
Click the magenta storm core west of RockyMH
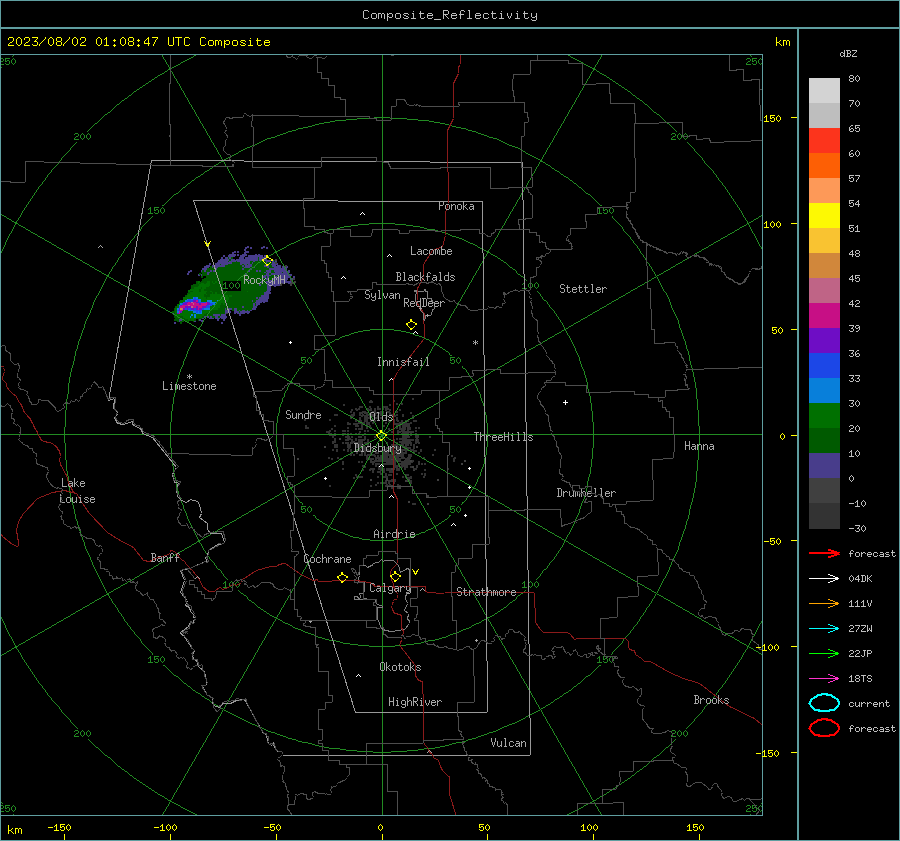point(195,305)
